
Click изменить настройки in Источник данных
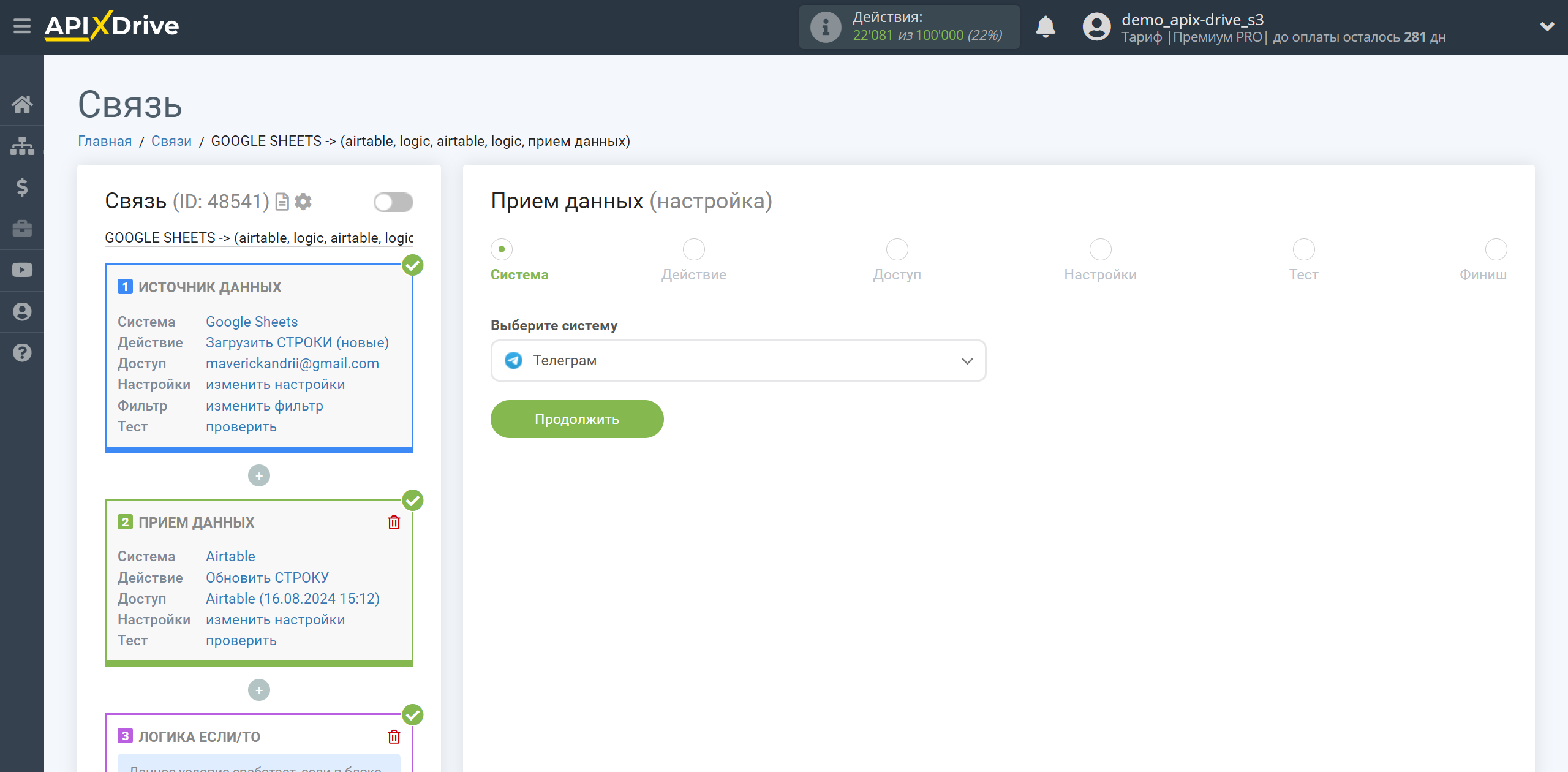coord(276,384)
